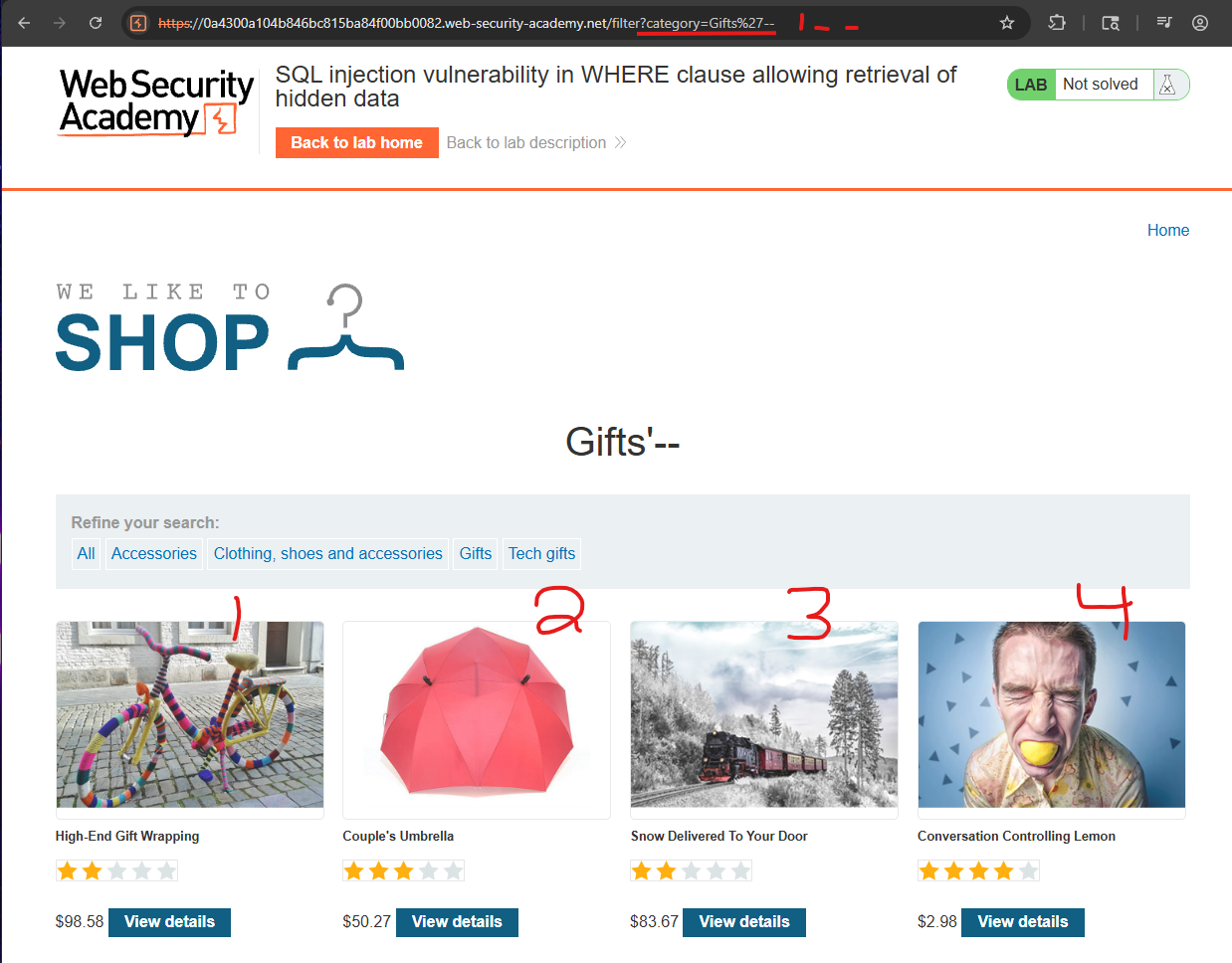Choose Clothing, shoes and accessories filter
The height and width of the screenshot is (963, 1232).
click(328, 554)
